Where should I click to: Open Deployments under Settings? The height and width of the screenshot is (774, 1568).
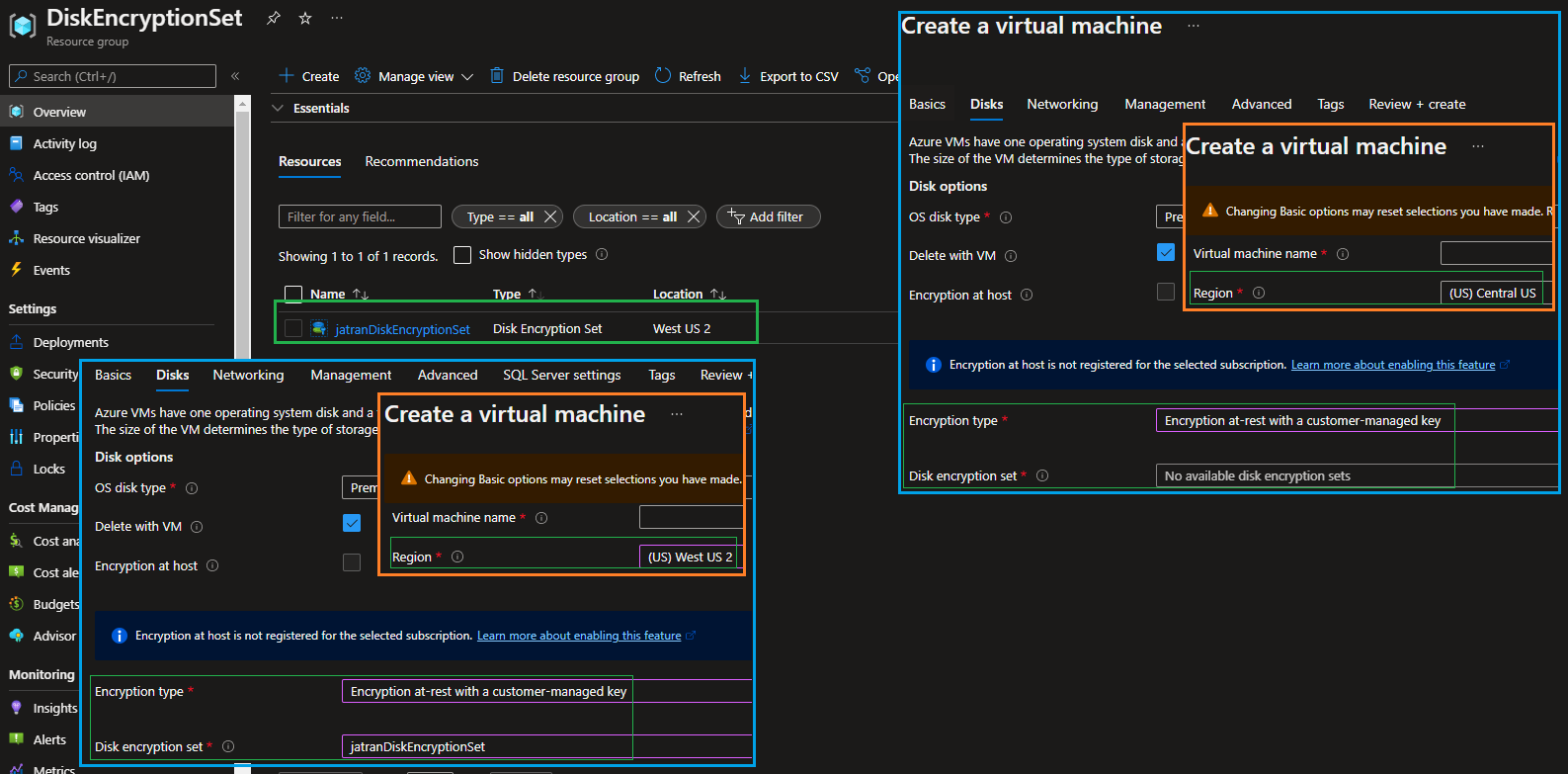point(118,342)
